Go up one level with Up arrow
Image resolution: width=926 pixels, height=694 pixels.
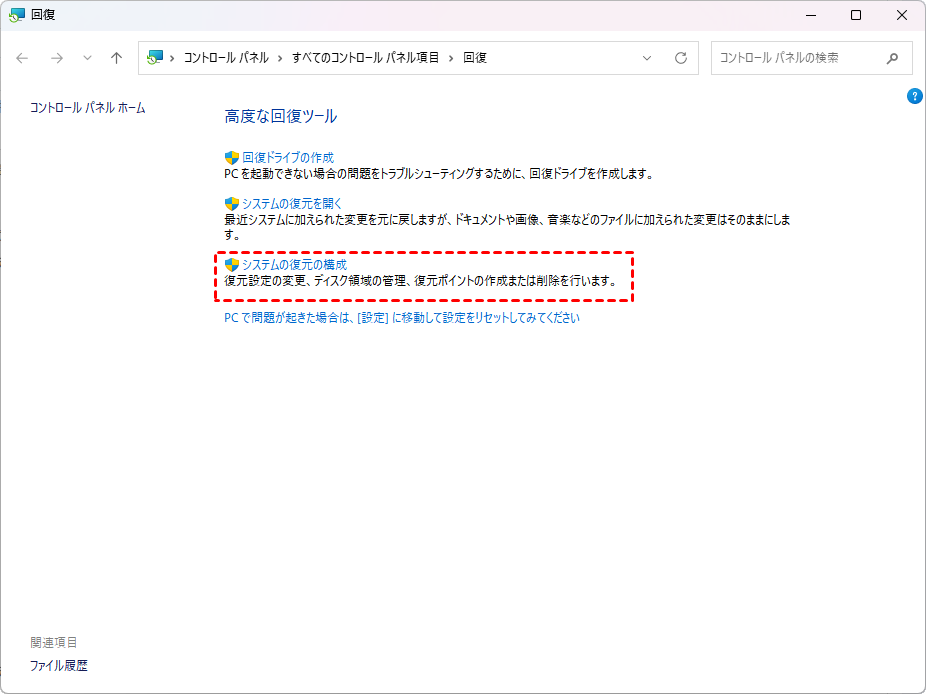click(x=116, y=58)
